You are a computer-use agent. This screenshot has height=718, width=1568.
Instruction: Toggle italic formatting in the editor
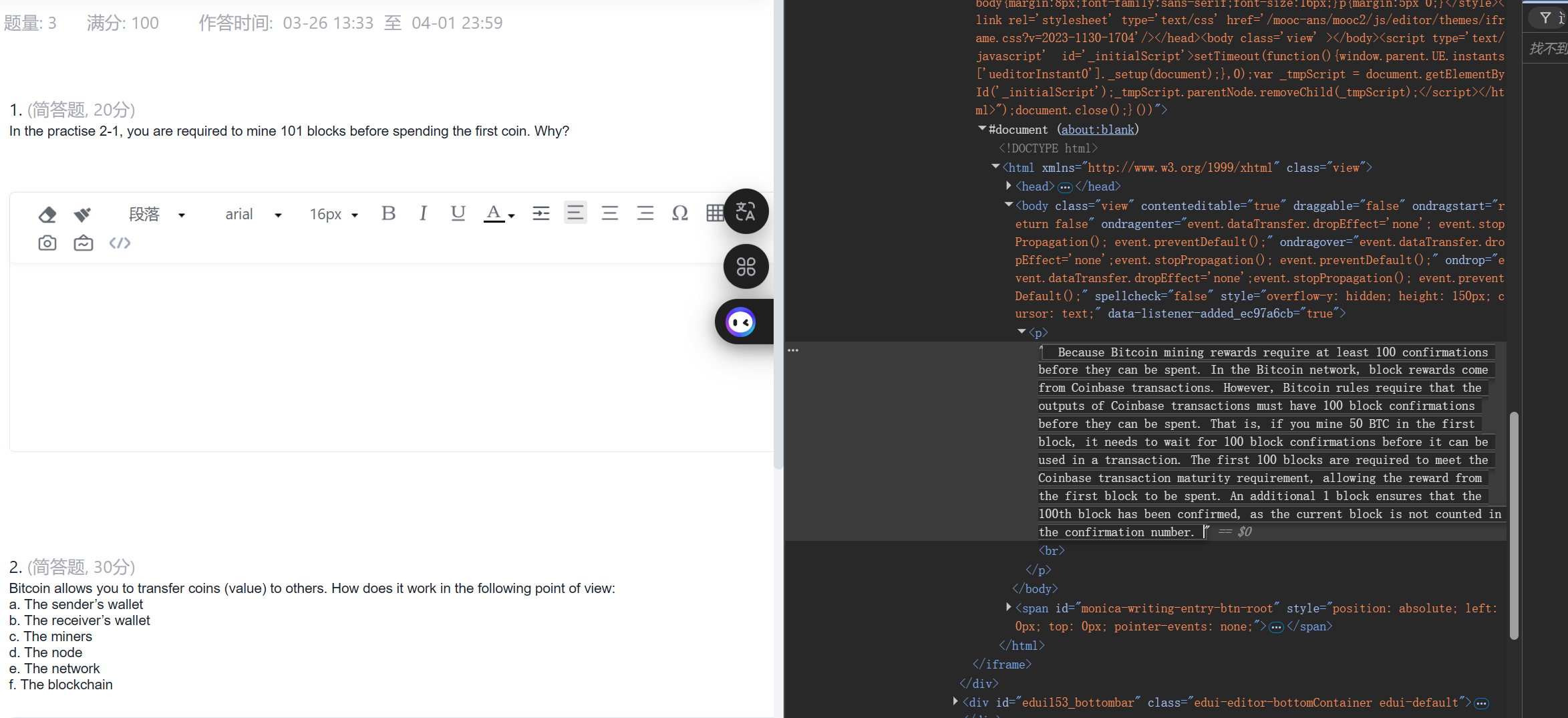point(423,213)
